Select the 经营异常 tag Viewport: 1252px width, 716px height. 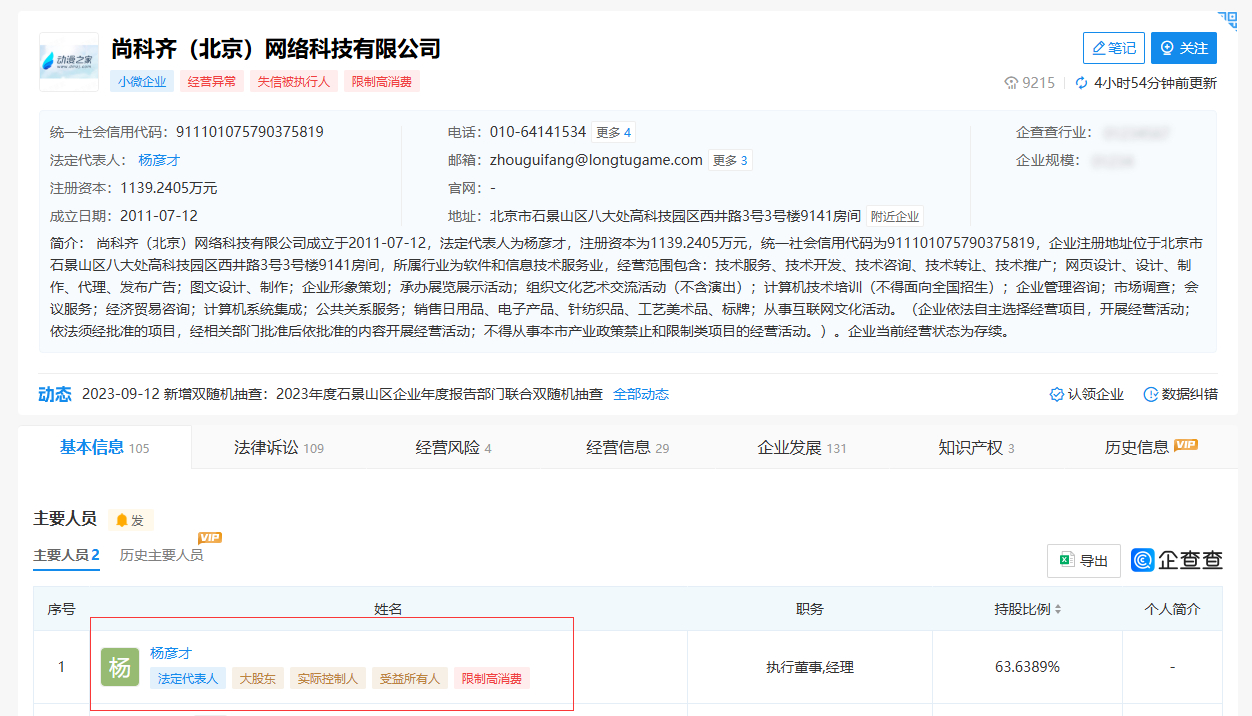212,82
